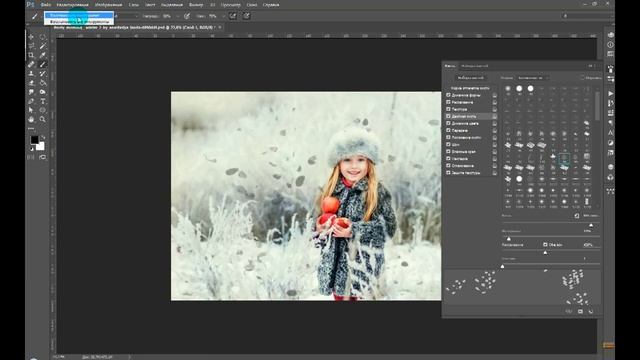Image resolution: width=640 pixels, height=360 pixels.
Task: Open Character panel 'A' icon
Action: coord(611,133)
